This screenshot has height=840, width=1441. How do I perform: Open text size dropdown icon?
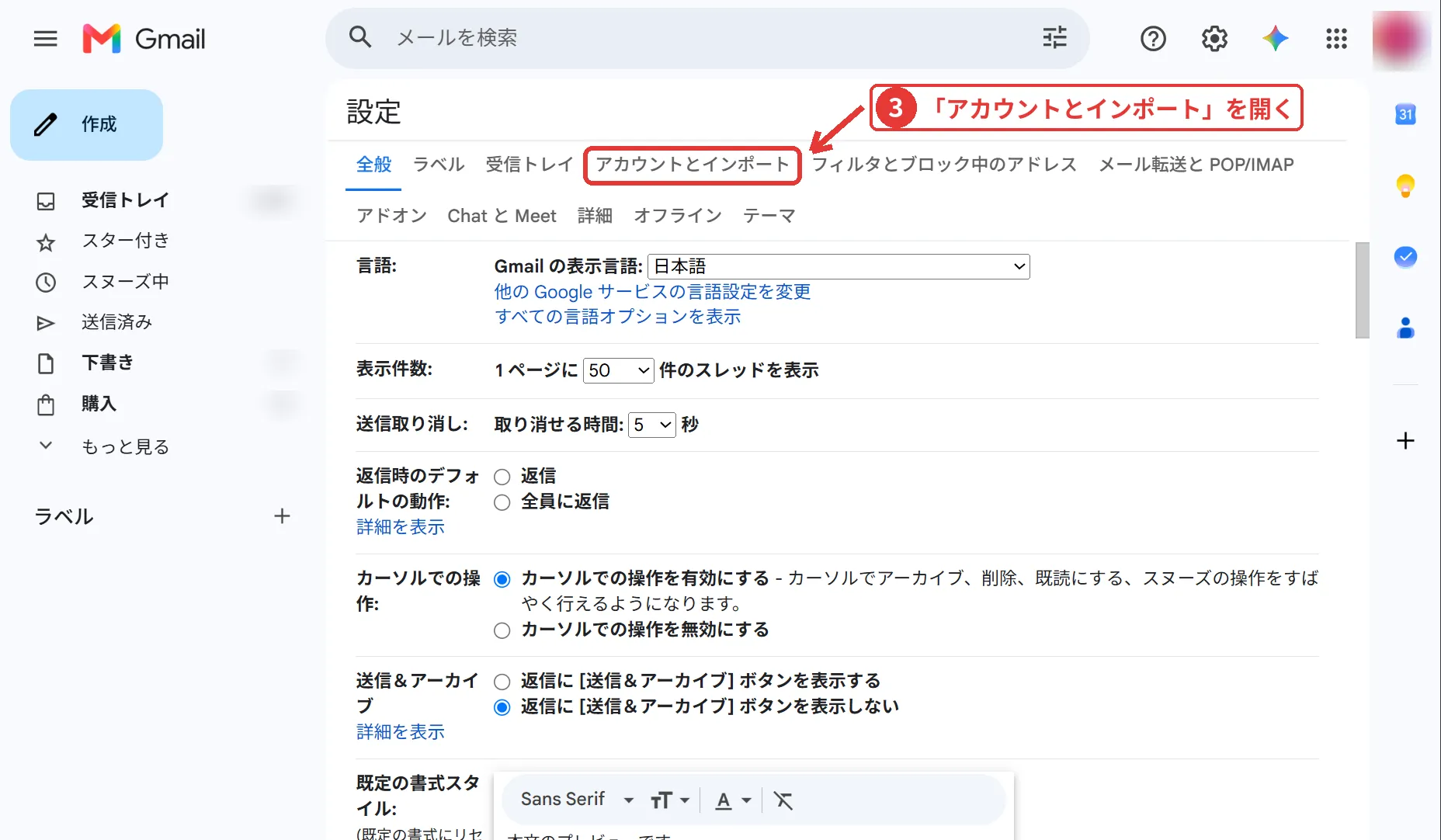click(670, 800)
